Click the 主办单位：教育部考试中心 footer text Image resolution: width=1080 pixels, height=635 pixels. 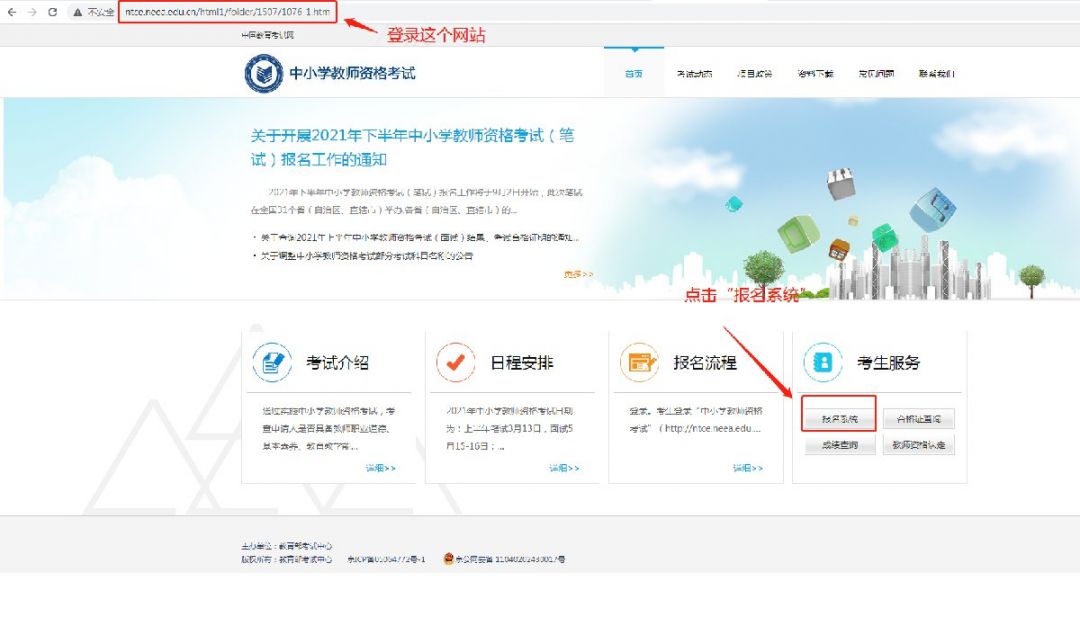tap(287, 545)
